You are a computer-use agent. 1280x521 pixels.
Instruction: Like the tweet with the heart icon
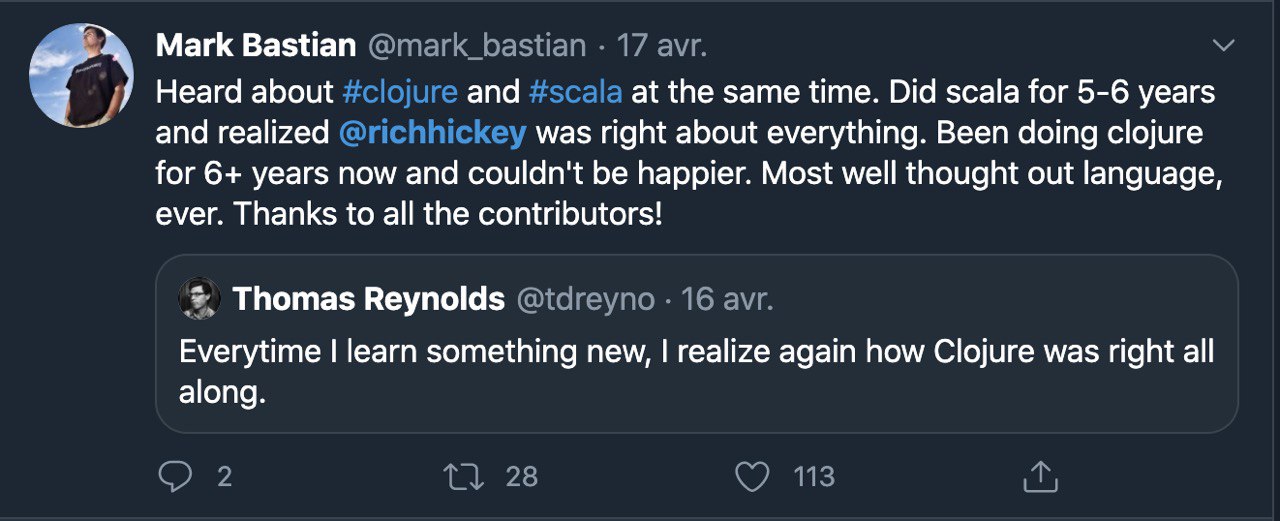(752, 477)
